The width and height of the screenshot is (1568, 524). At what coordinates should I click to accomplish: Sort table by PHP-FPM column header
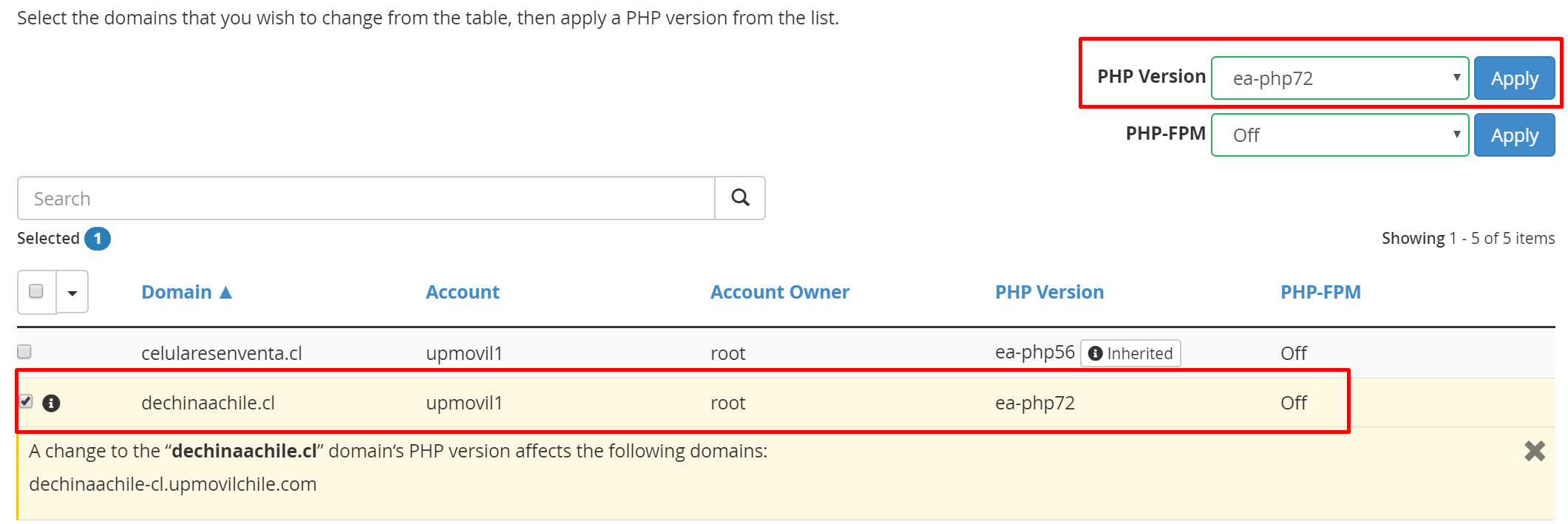pyautogui.click(x=1320, y=293)
